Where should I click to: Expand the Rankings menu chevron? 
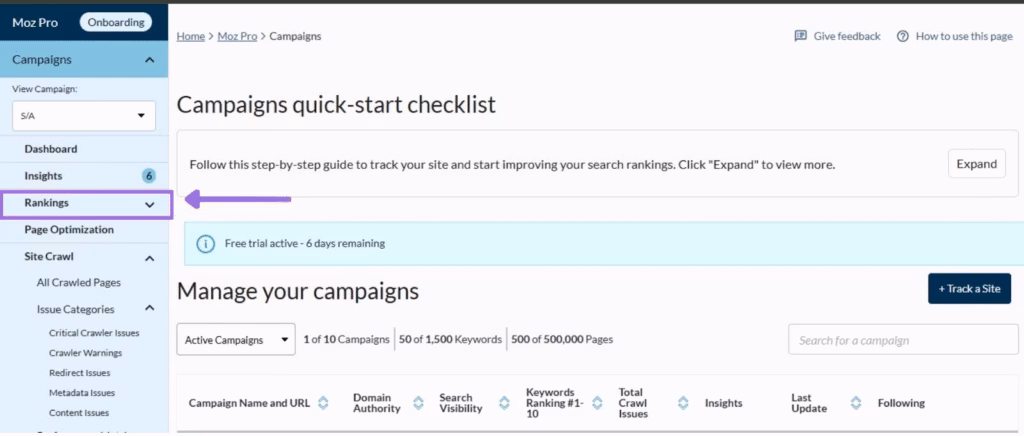click(150, 204)
